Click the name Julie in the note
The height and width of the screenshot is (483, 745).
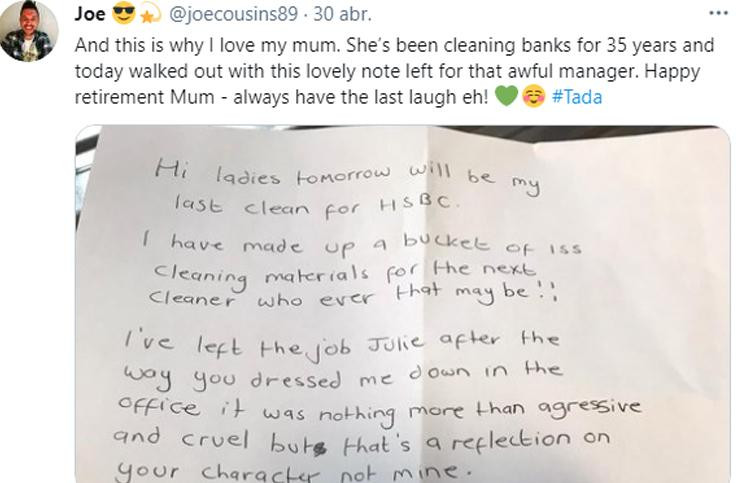pyautogui.click(x=395, y=343)
